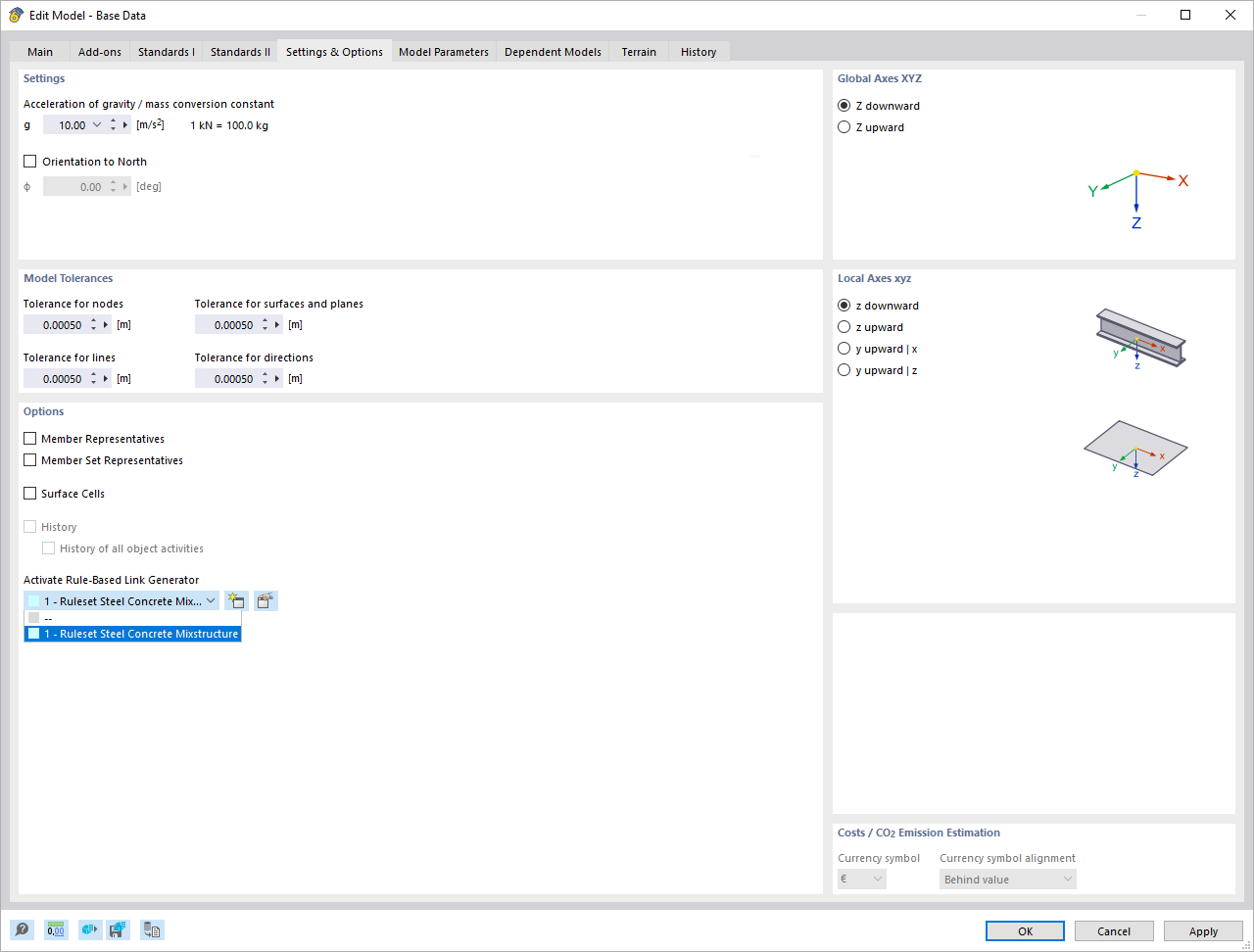Click the yellow origin node in axes preview
Screen dimensions: 1254x952
click(1135, 171)
